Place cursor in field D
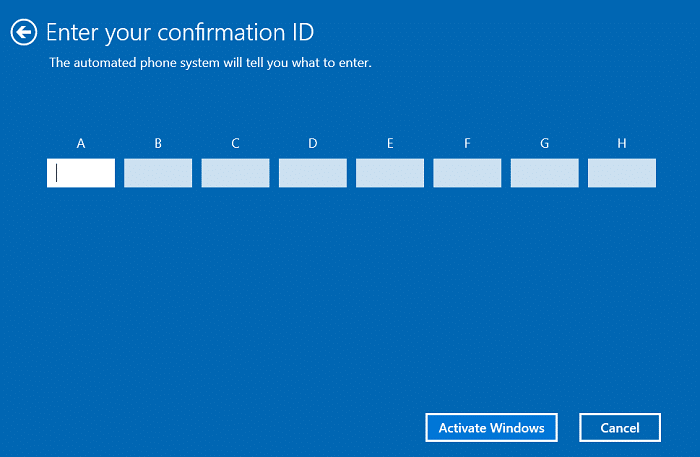700x457 pixels. tap(312, 173)
